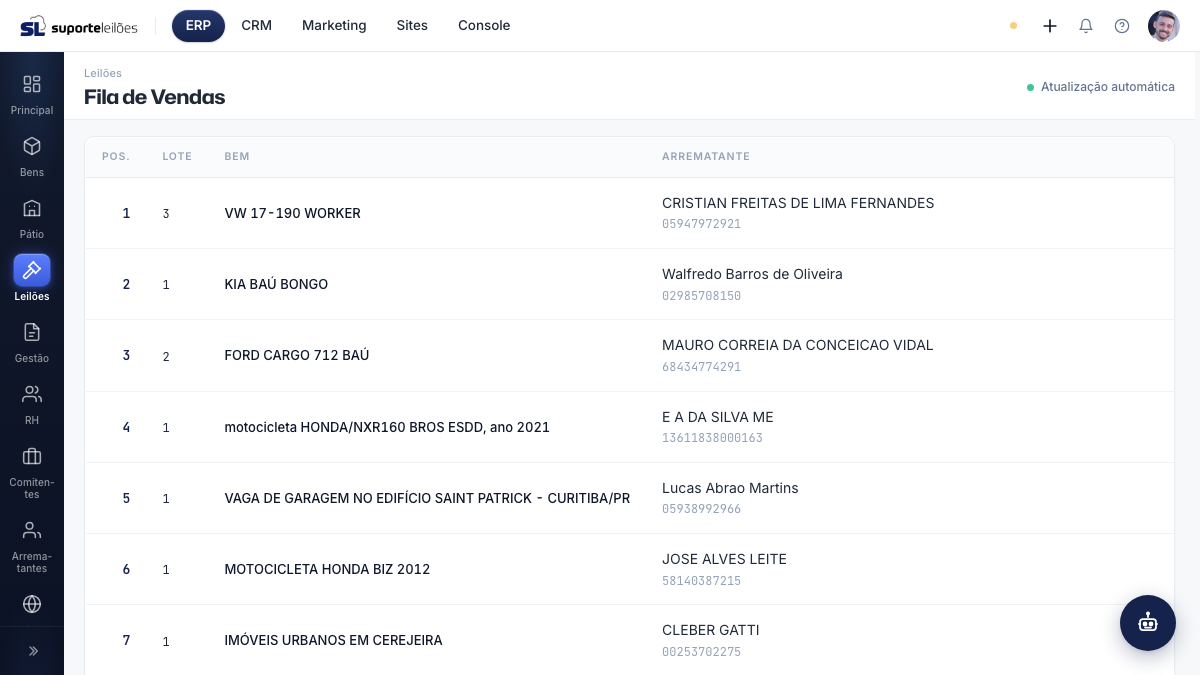Click lot number 2 in FORD CARGO row
This screenshot has width=1200, height=675.
tap(166, 356)
